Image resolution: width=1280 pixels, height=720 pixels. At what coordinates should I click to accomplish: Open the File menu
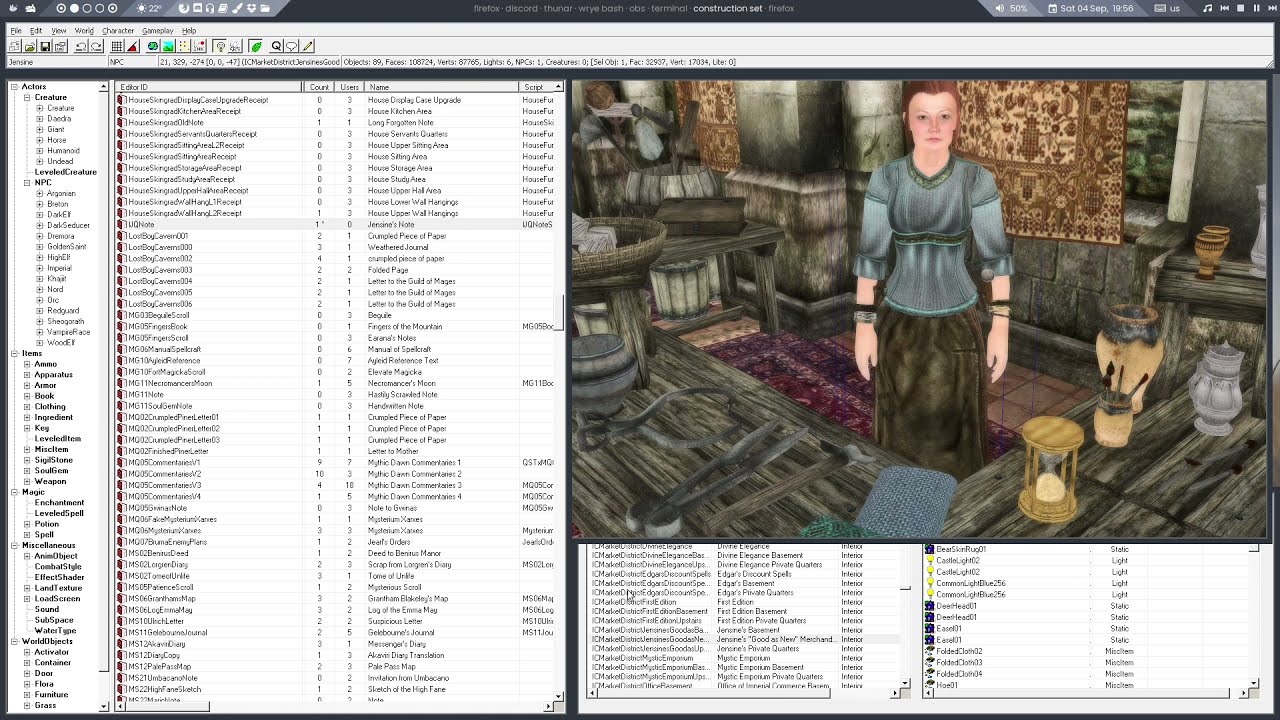point(16,31)
